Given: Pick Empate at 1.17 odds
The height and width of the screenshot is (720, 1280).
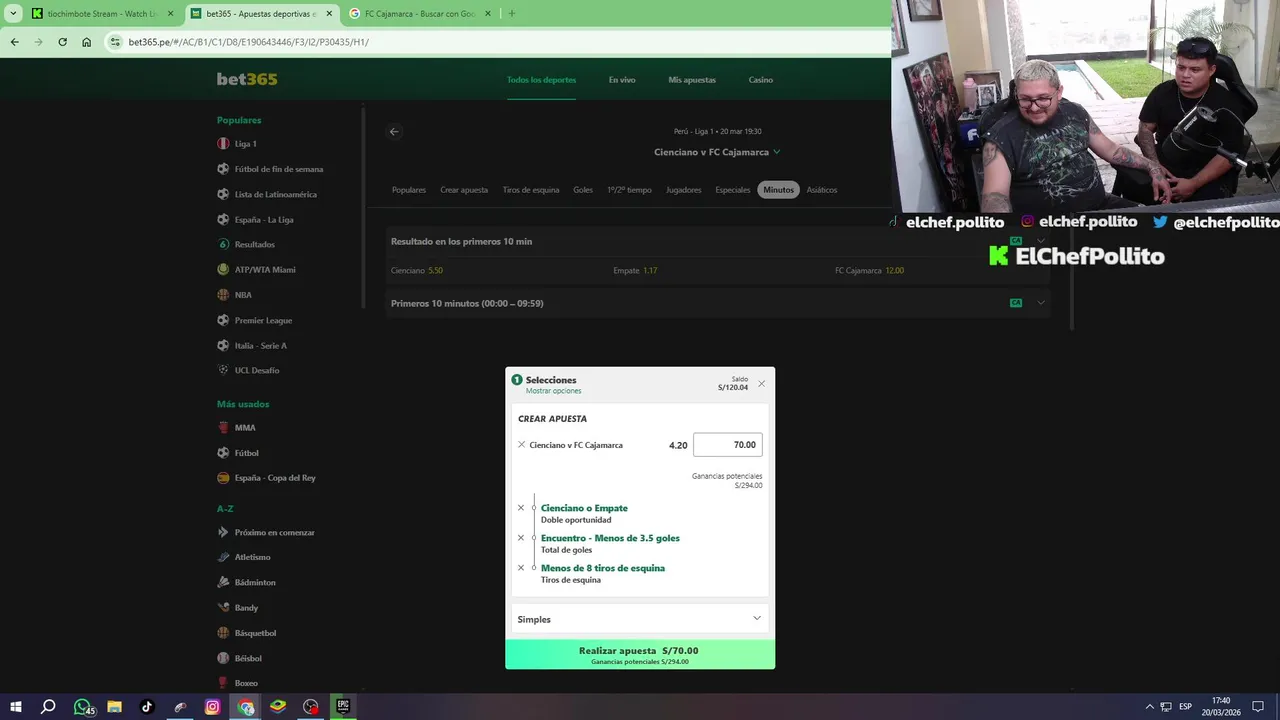Looking at the screenshot, I should pyautogui.click(x=635, y=271).
